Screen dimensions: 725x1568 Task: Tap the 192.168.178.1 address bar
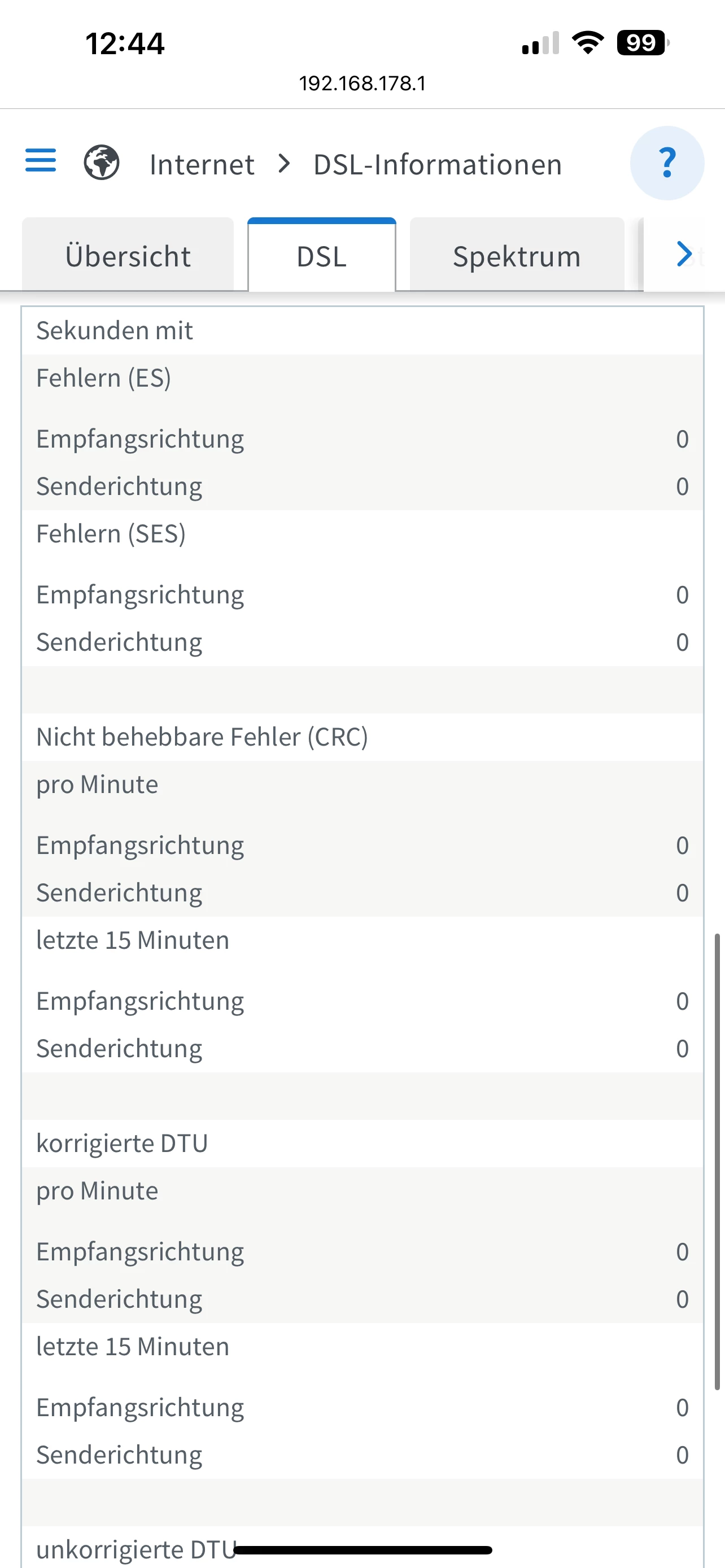click(362, 84)
